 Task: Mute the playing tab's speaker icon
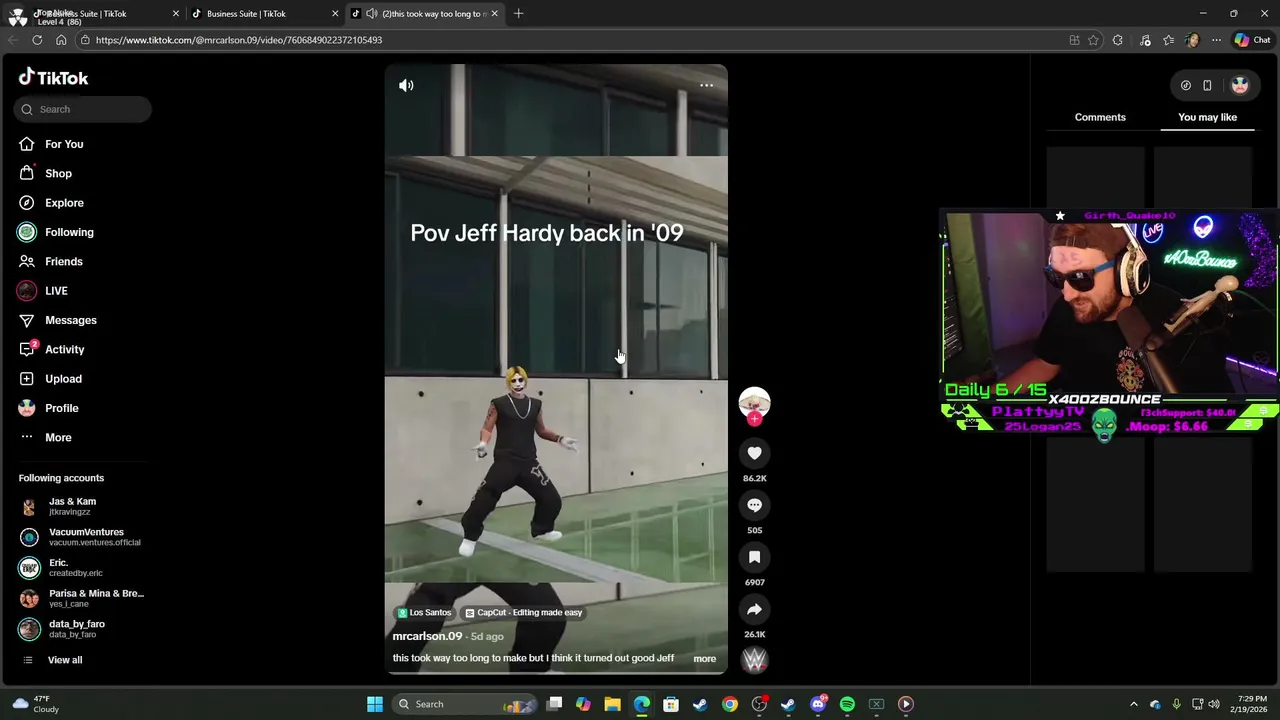tap(372, 14)
